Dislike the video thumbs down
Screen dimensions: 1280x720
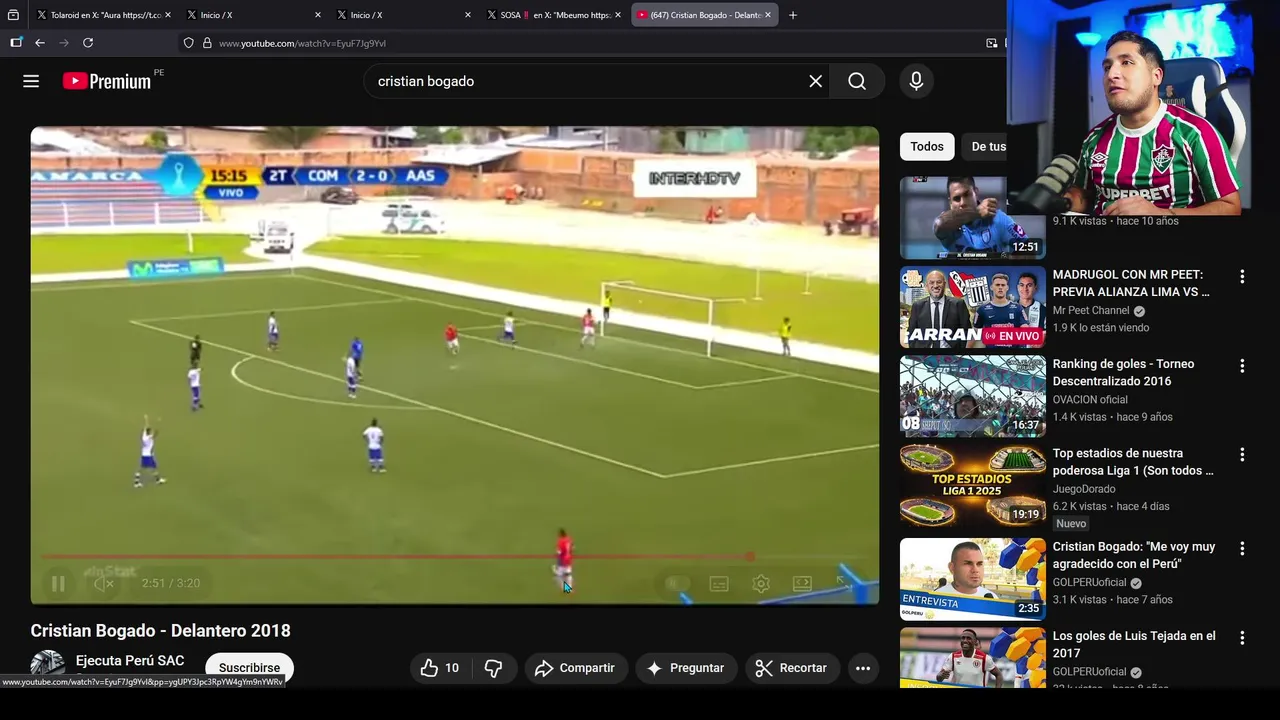pyautogui.click(x=494, y=668)
